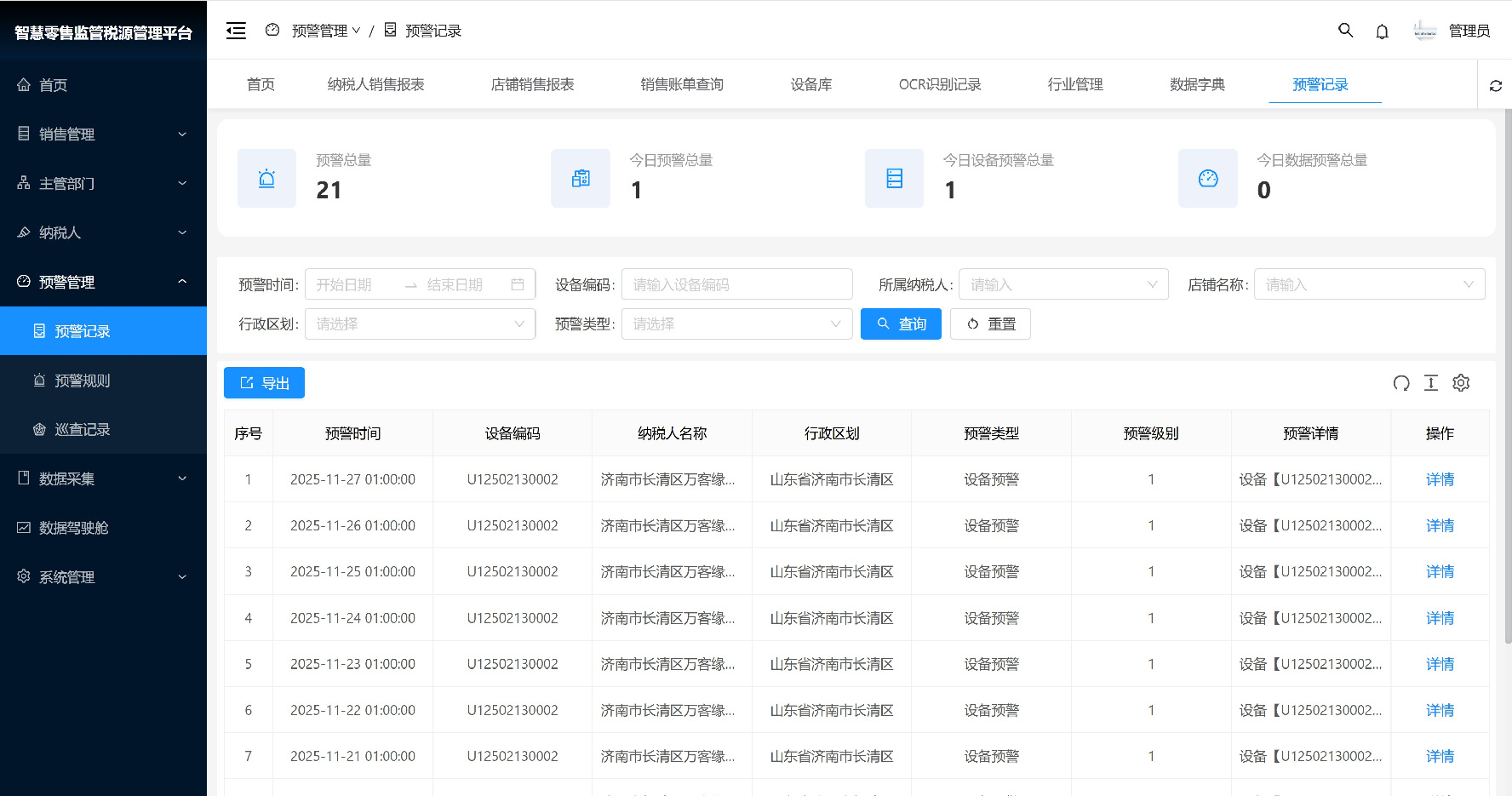Click the 设备编码 input field

(736, 284)
